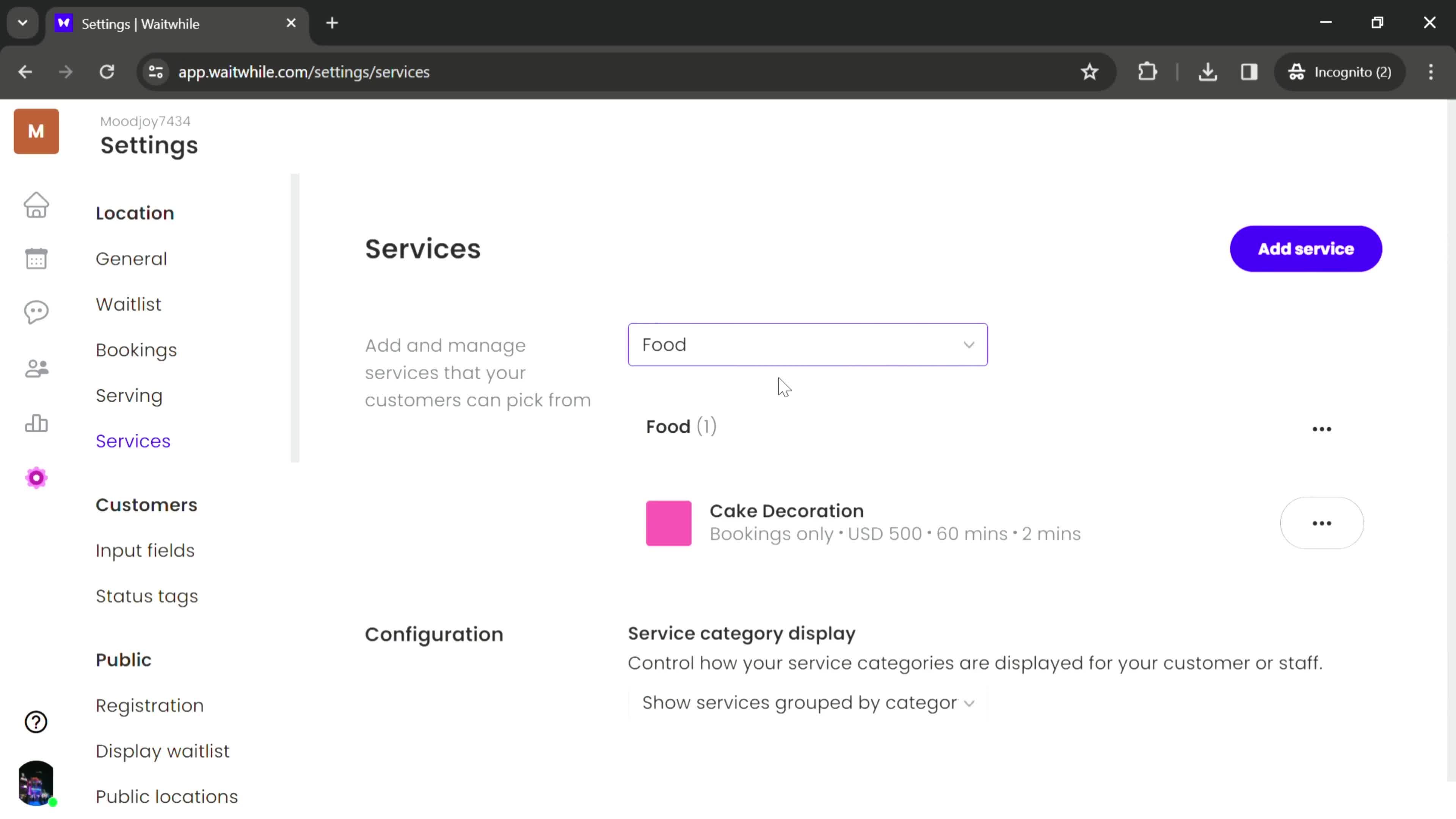The width and height of the screenshot is (1456, 819).
Task: Click the Add service button
Action: tap(1305, 249)
